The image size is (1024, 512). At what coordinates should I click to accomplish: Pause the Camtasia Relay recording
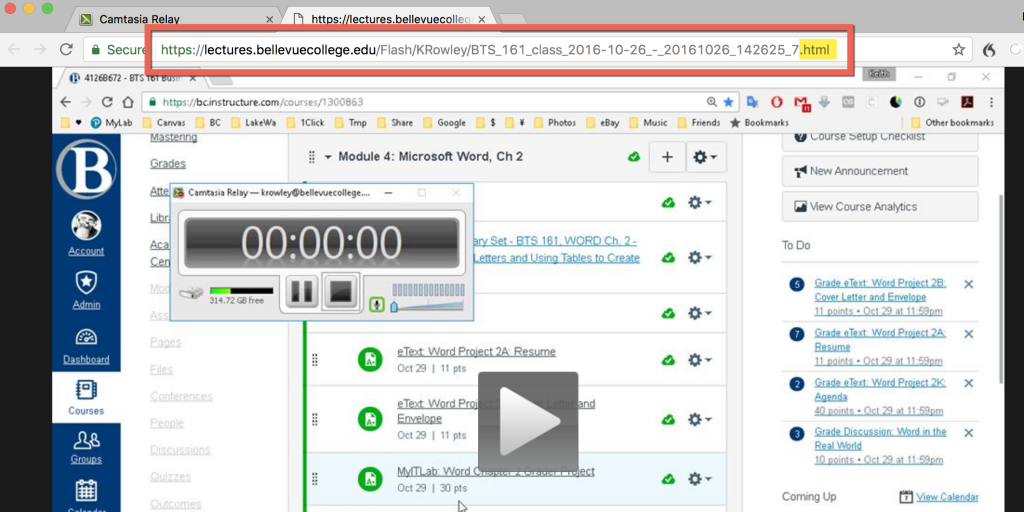(x=302, y=291)
